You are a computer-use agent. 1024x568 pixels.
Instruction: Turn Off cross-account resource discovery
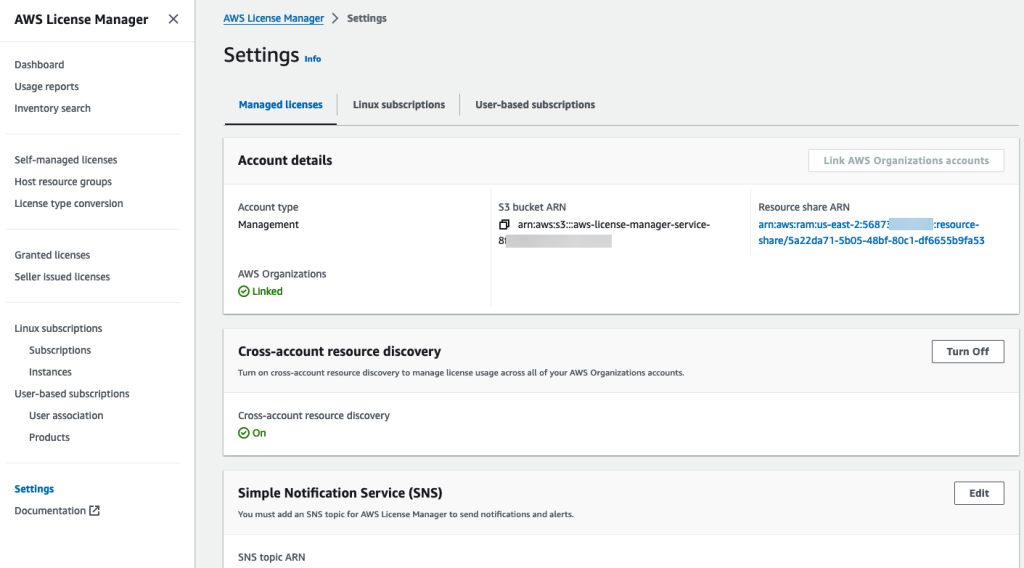[x=967, y=351]
